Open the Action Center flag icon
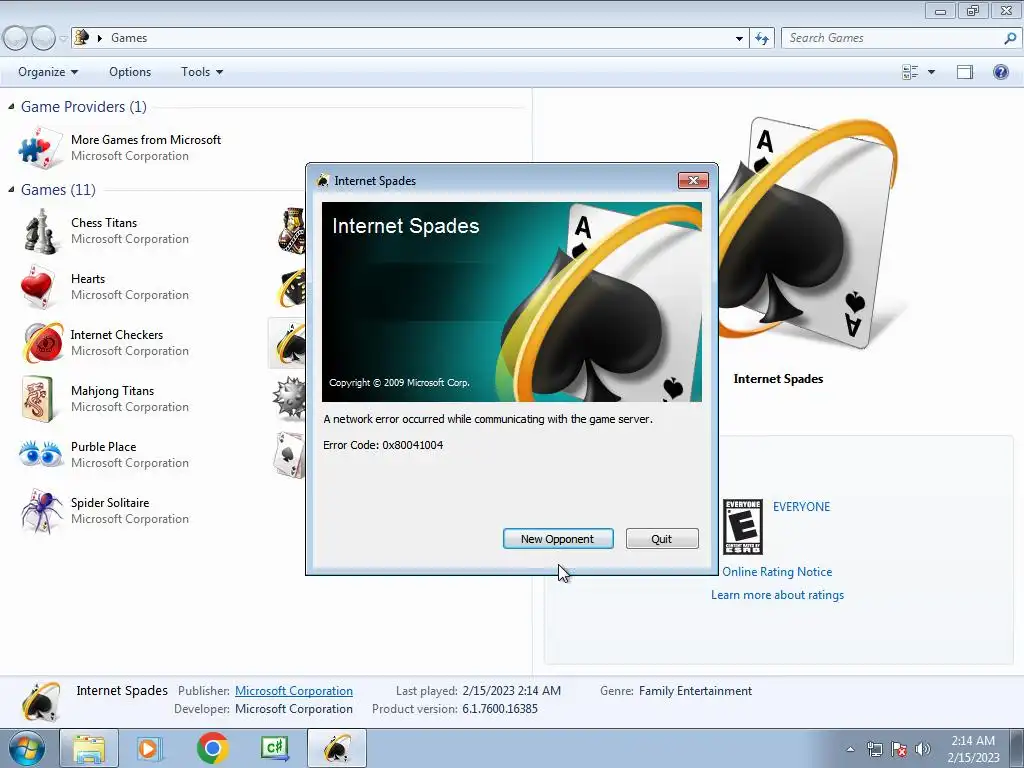Screen dimensions: 1024x768 [899, 749]
